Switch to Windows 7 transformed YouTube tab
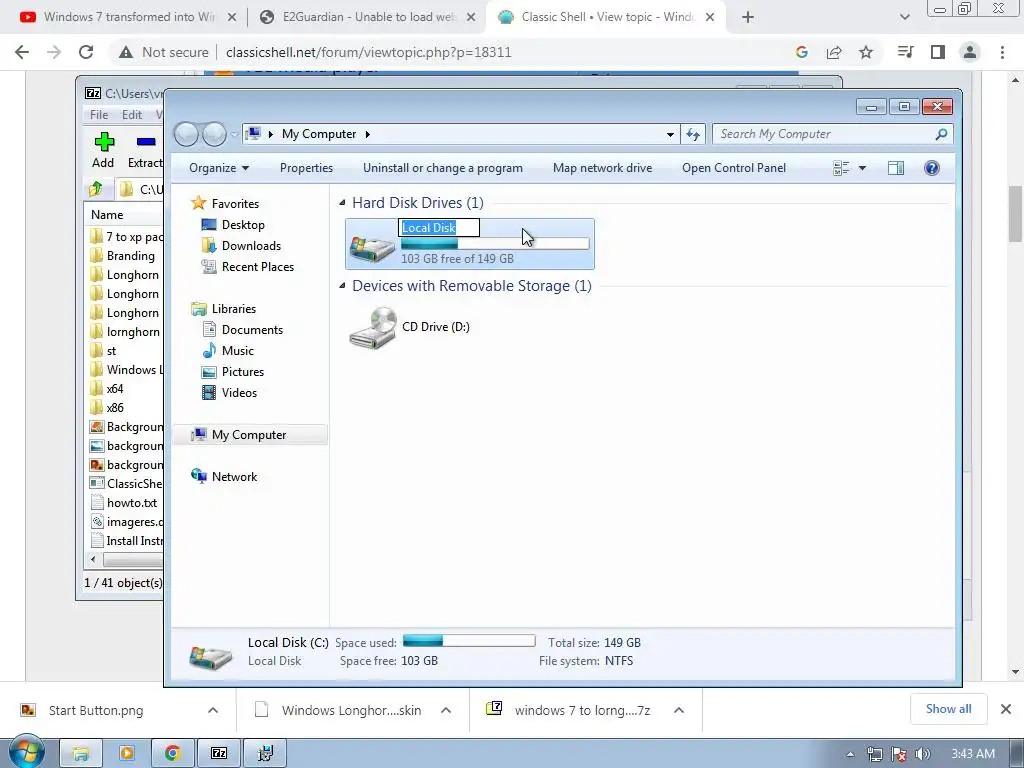1024x768 pixels. [128, 17]
